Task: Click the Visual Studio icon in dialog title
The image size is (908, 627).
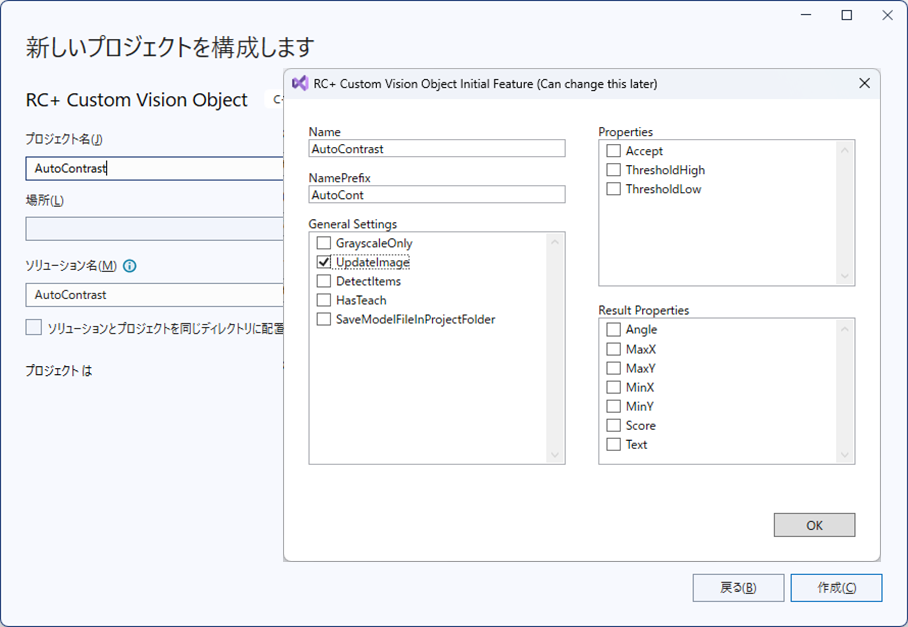Action: [300, 84]
